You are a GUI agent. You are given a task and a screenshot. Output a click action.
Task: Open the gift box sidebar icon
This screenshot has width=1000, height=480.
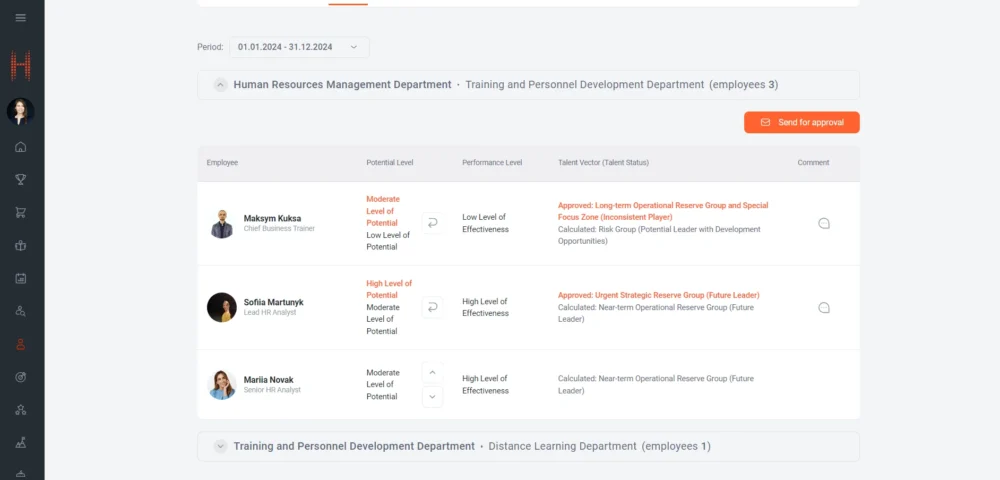pyautogui.click(x=21, y=245)
